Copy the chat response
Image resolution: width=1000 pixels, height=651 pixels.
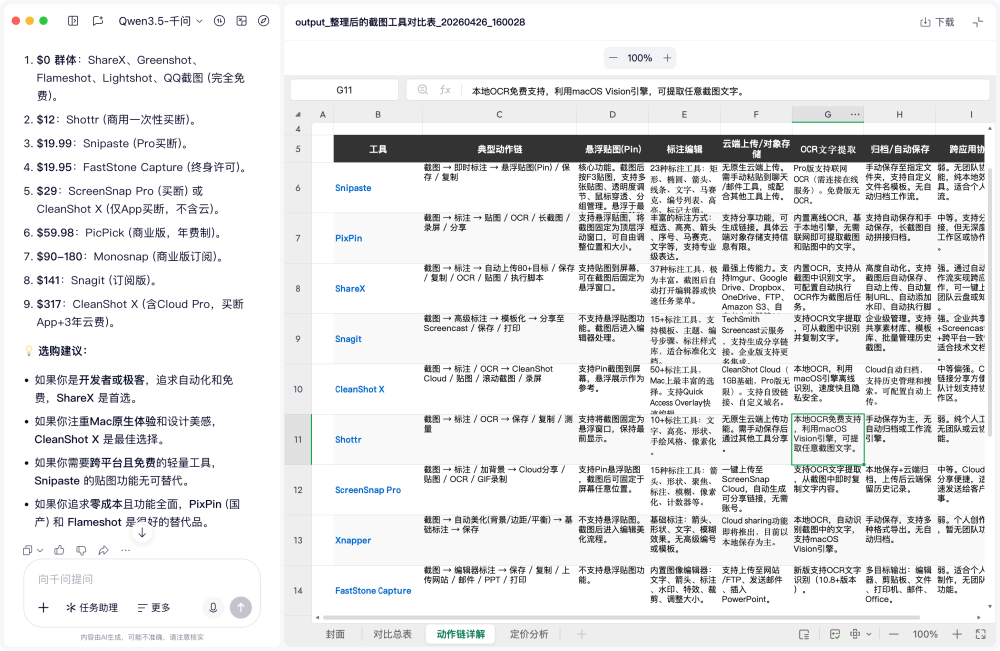(x=27, y=550)
